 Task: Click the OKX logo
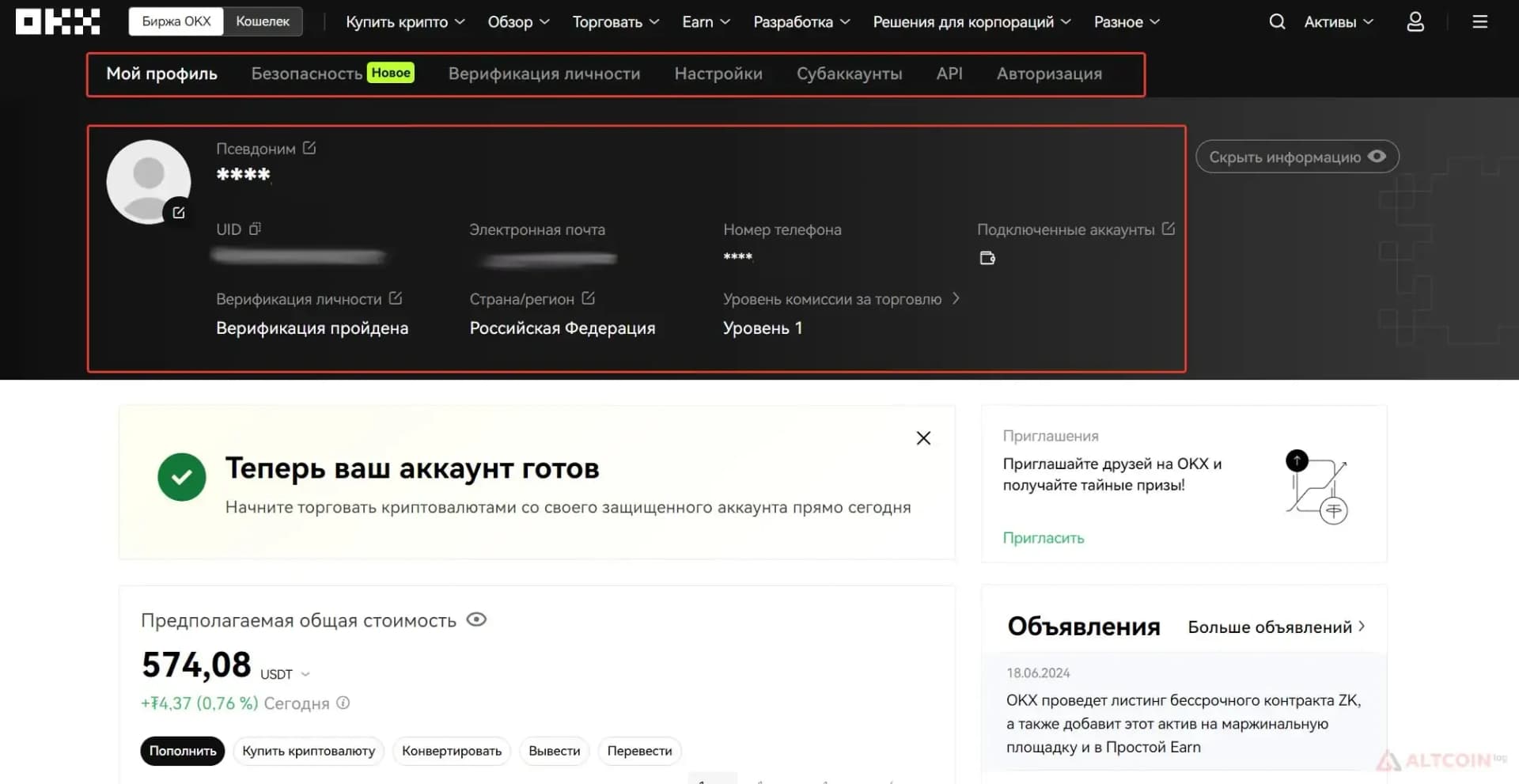tap(58, 21)
